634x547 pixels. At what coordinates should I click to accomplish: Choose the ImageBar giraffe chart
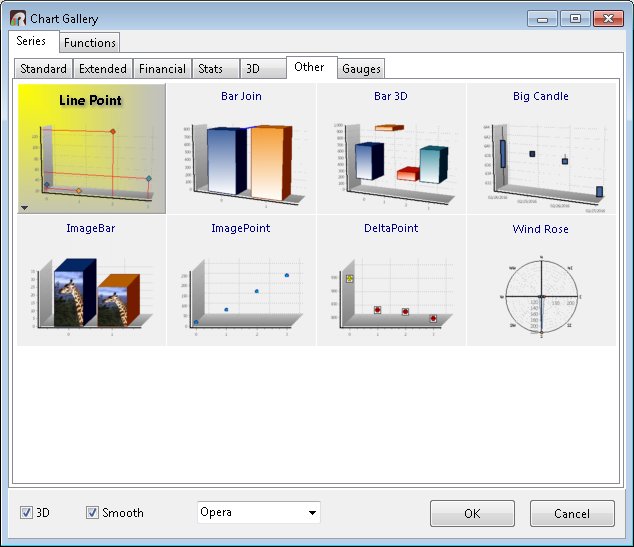91,283
